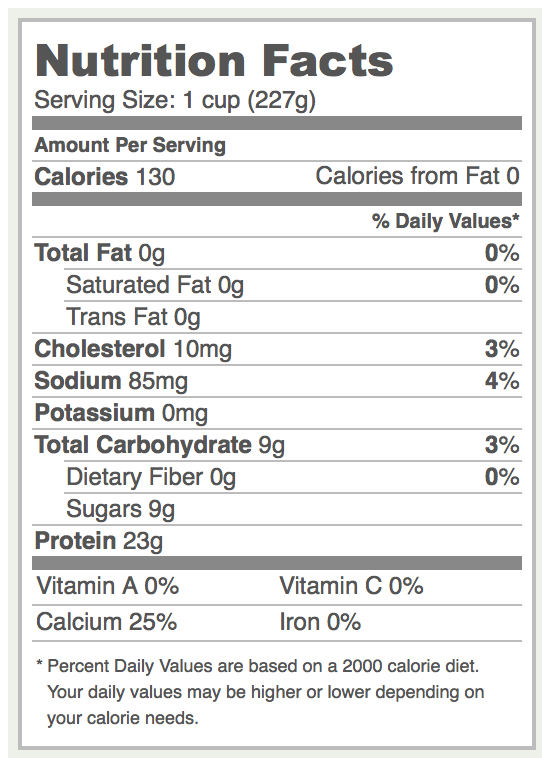Click the Calories from Fat 0 text
Screen dimensions: 542x758
point(418,176)
